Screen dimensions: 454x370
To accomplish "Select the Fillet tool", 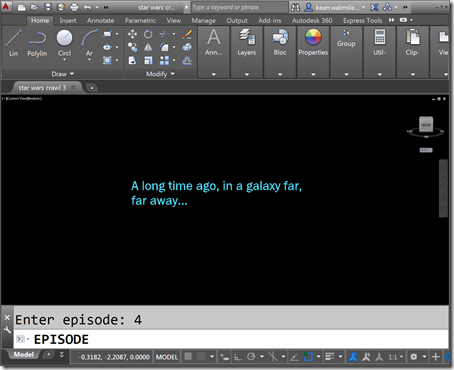I will (x=164, y=47).
